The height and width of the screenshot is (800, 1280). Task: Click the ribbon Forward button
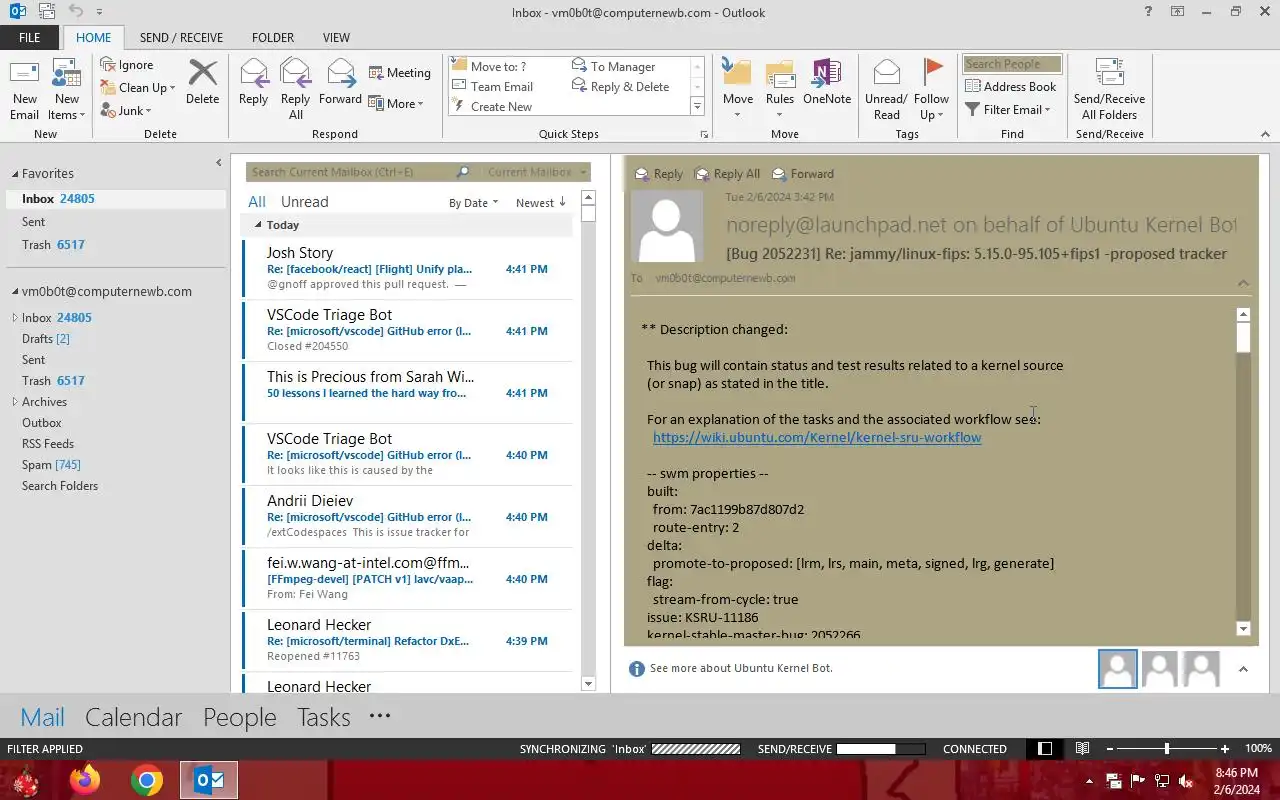click(340, 82)
